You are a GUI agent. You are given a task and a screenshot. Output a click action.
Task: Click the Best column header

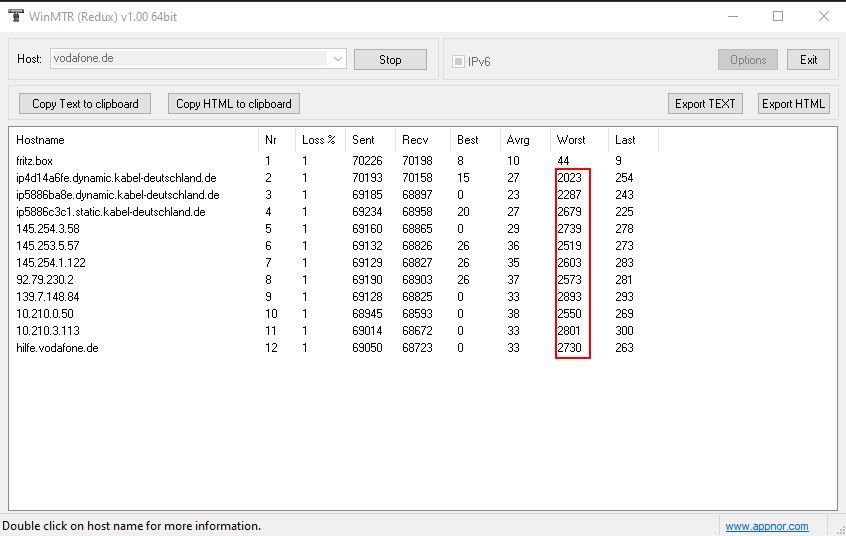click(x=475, y=140)
